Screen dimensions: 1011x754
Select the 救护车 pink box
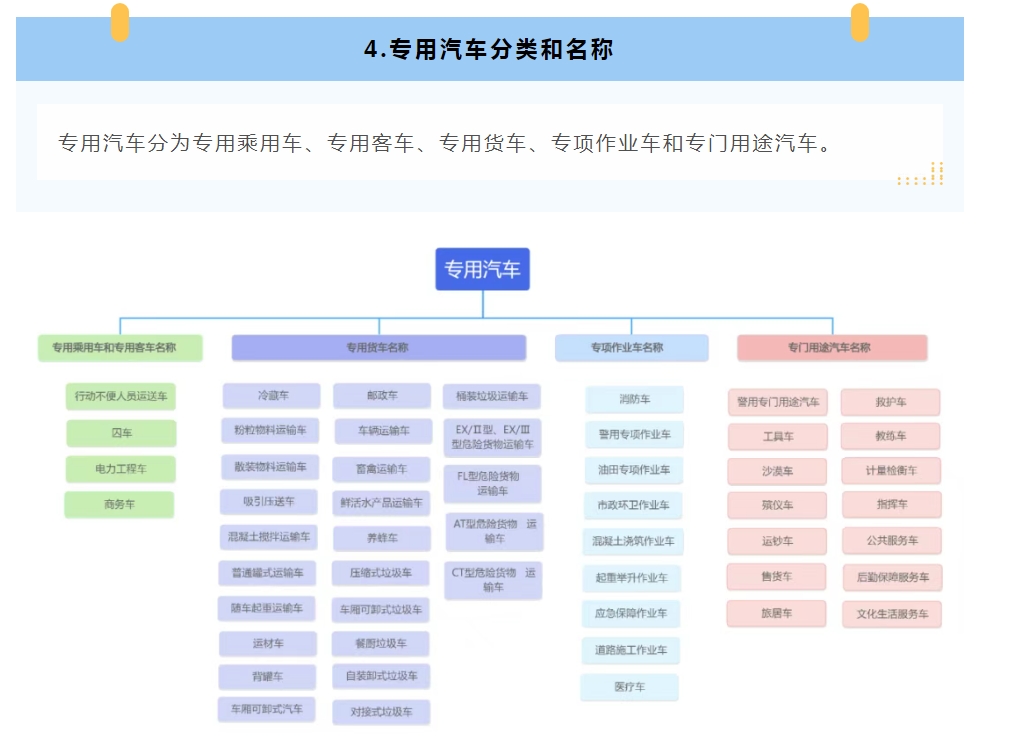[890, 402]
